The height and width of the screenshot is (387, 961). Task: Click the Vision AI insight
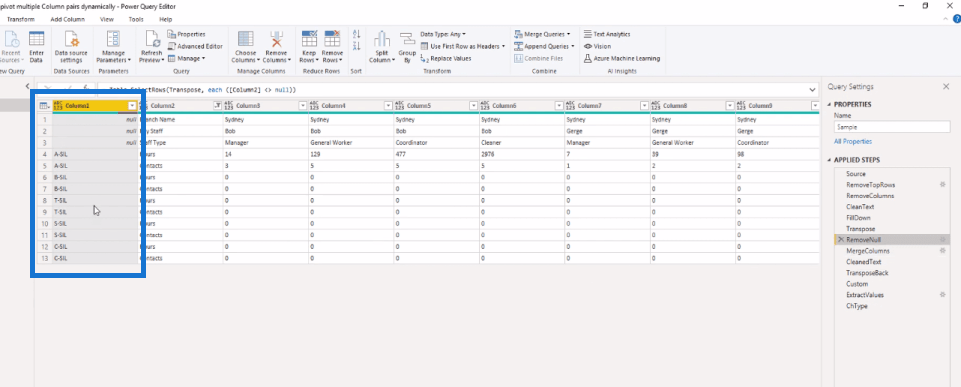coord(597,46)
